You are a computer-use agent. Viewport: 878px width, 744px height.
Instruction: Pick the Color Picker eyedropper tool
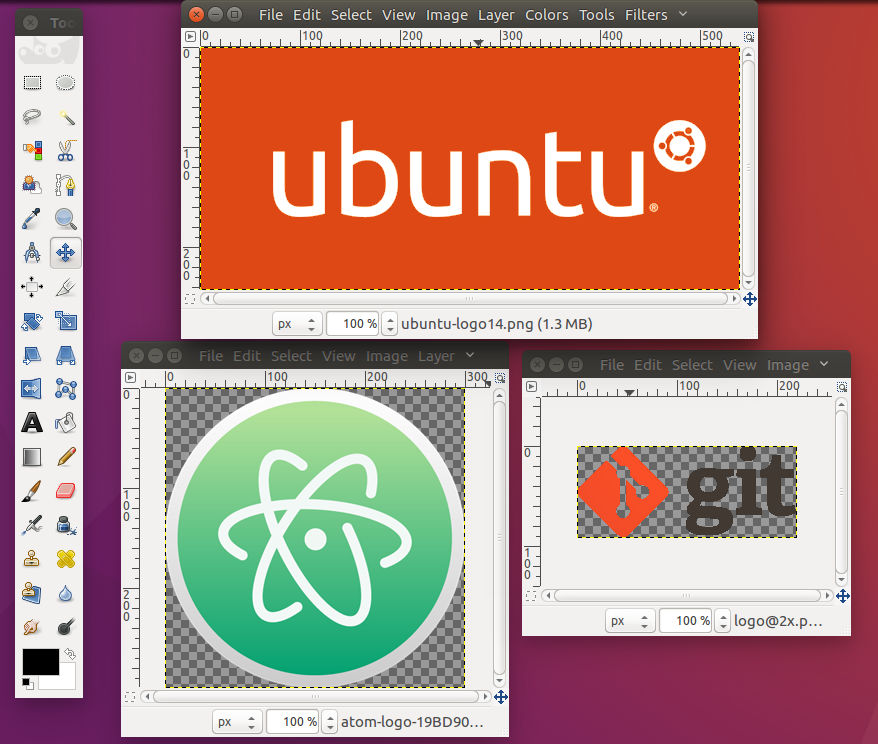(x=32, y=219)
